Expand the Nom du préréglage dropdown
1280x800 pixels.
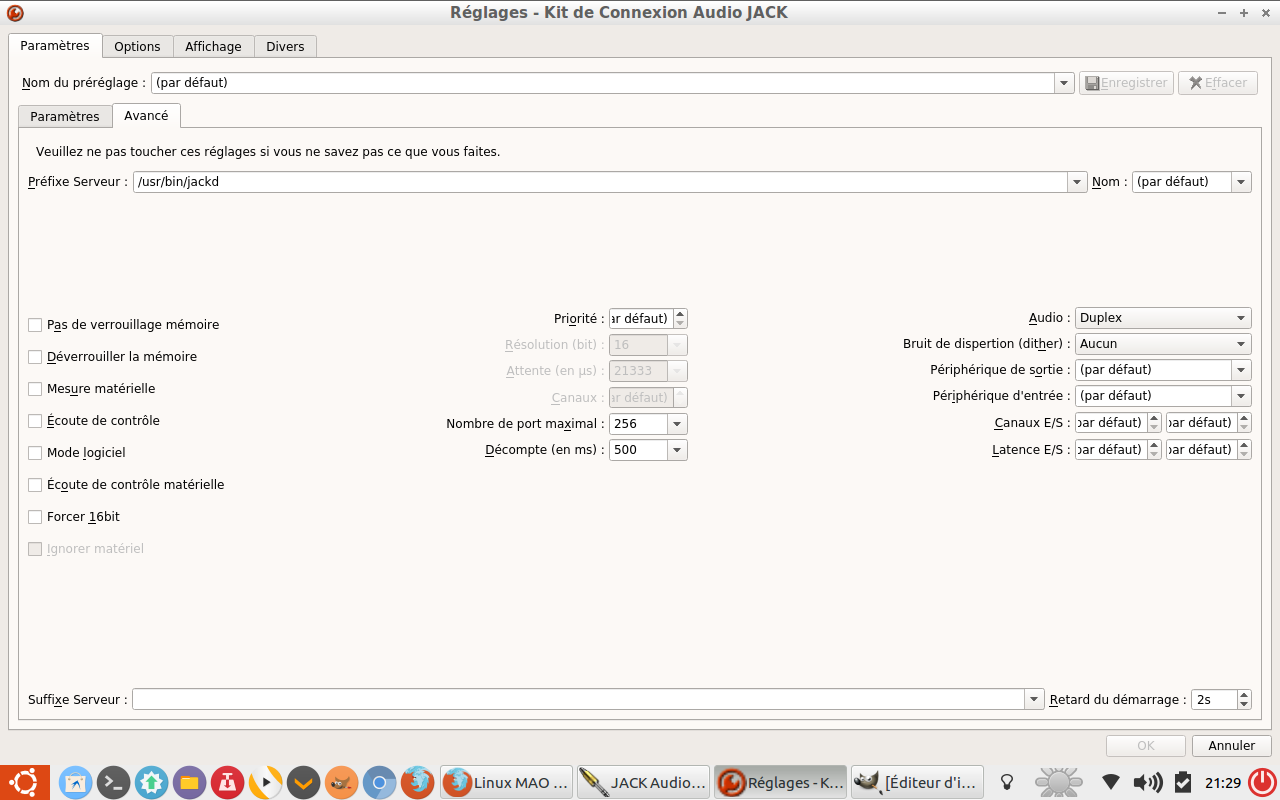(x=1064, y=83)
